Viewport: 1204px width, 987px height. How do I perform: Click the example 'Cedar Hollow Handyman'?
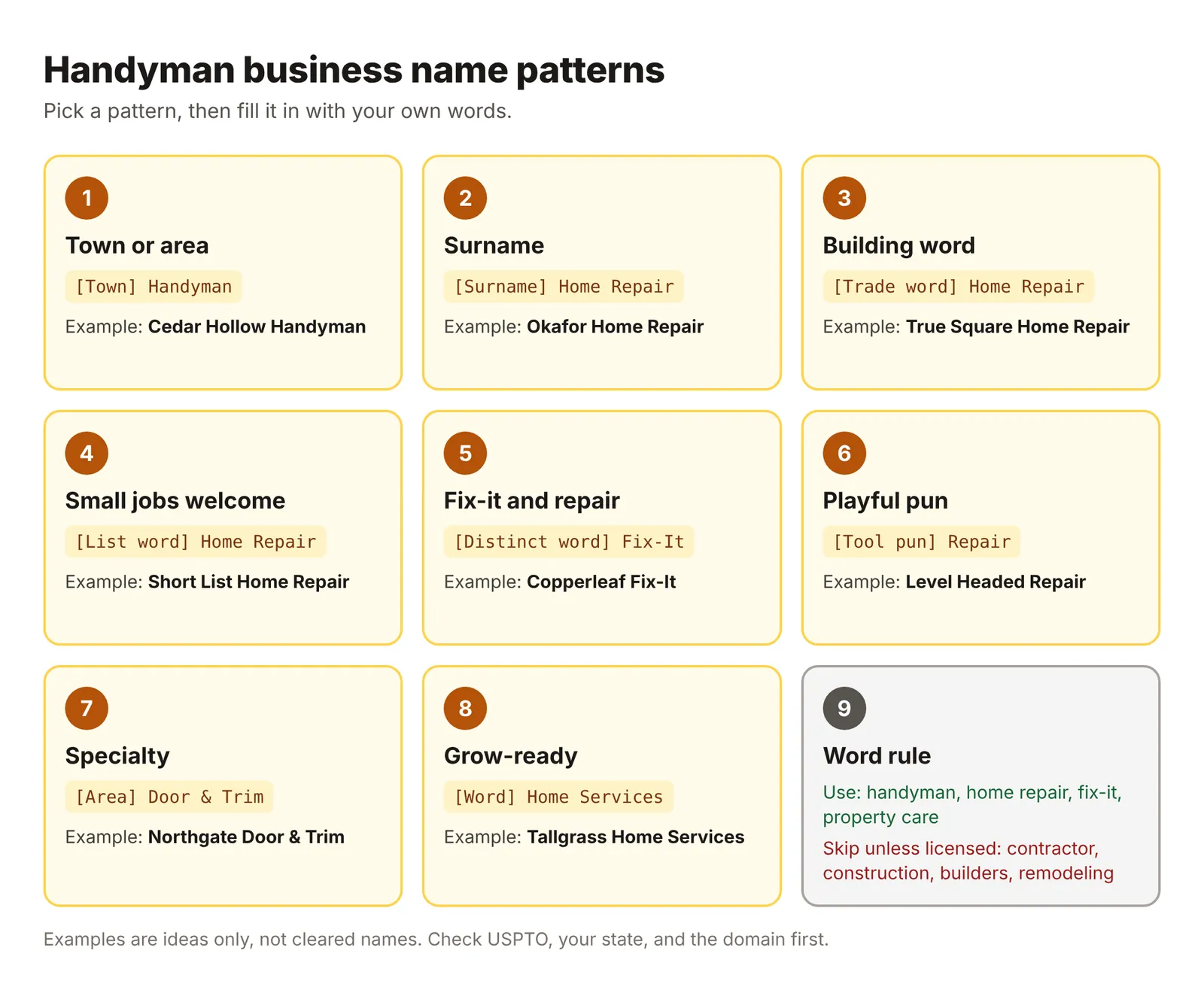click(x=257, y=326)
